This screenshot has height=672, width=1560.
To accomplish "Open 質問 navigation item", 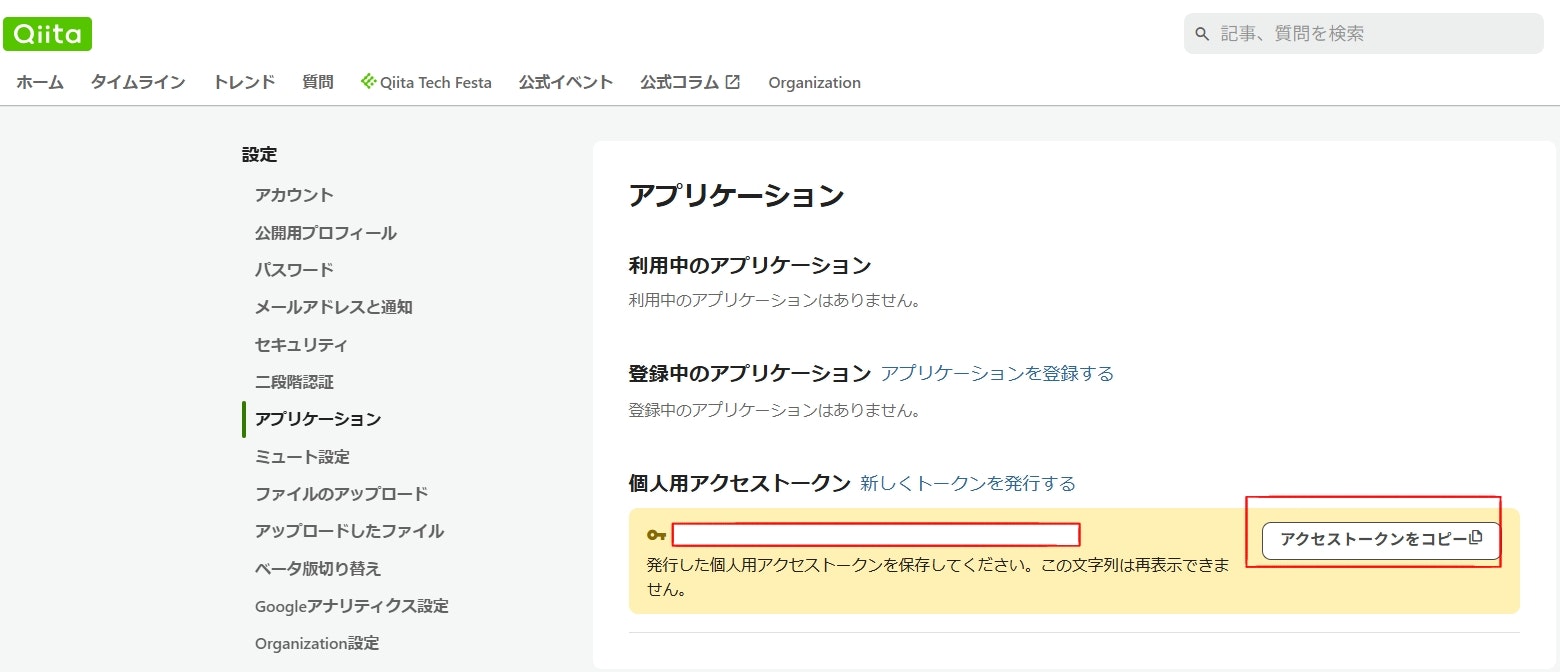I will click(x=318, y=83).
